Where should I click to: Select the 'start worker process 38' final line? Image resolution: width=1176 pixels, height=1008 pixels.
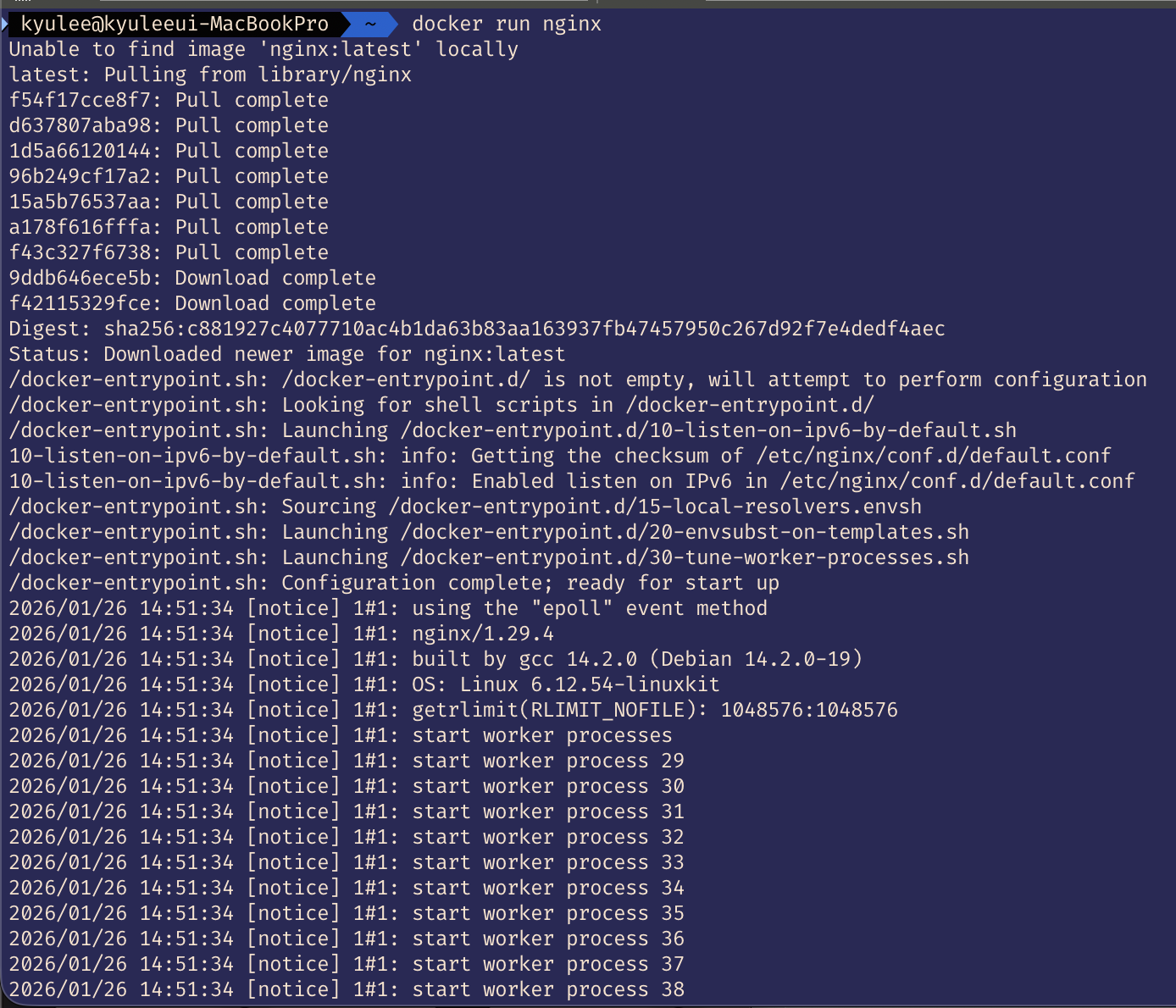point(346,989)
